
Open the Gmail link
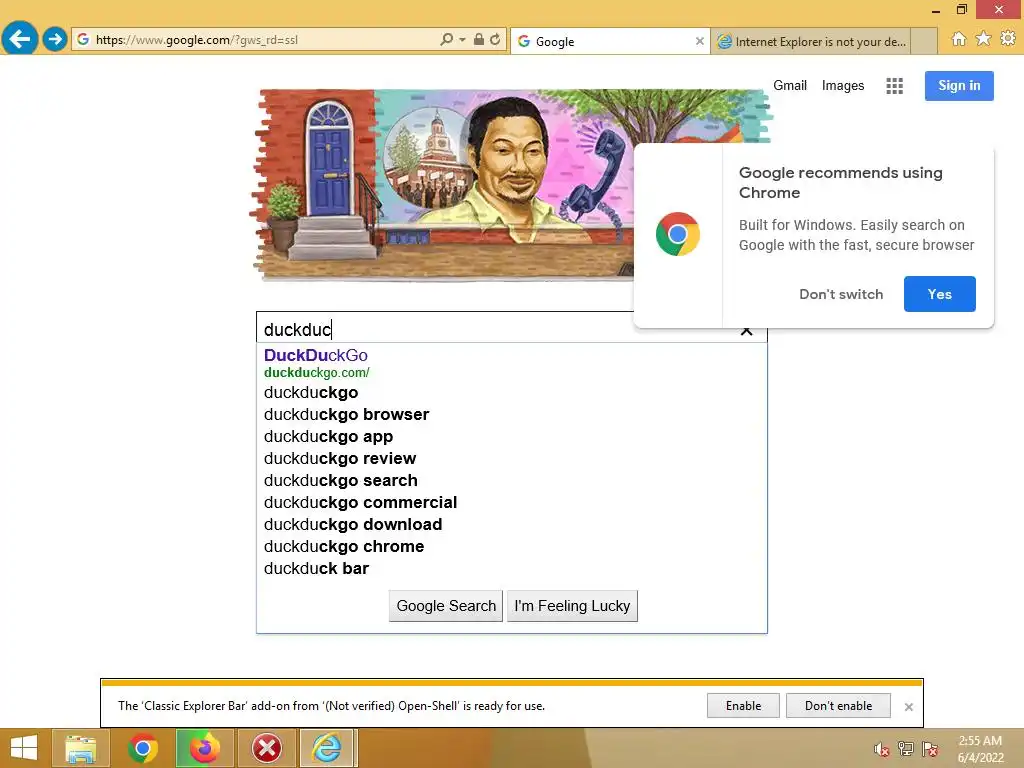pos(790,86)
